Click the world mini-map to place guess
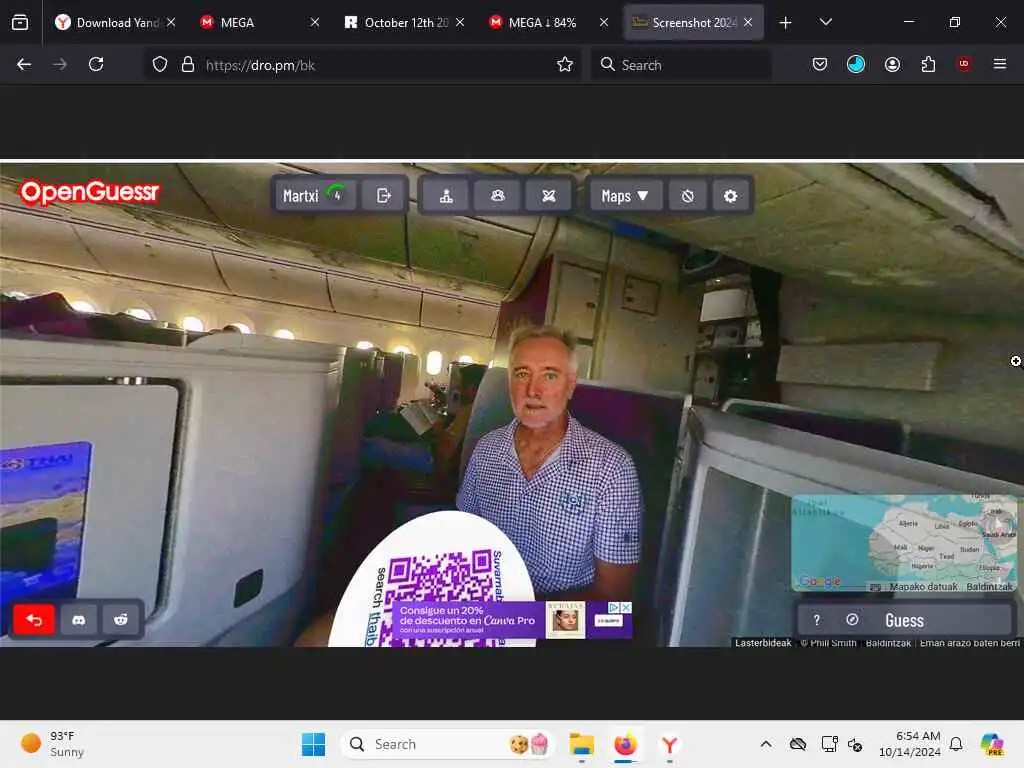Screen dimensions: 1024x768 point(904,543)
